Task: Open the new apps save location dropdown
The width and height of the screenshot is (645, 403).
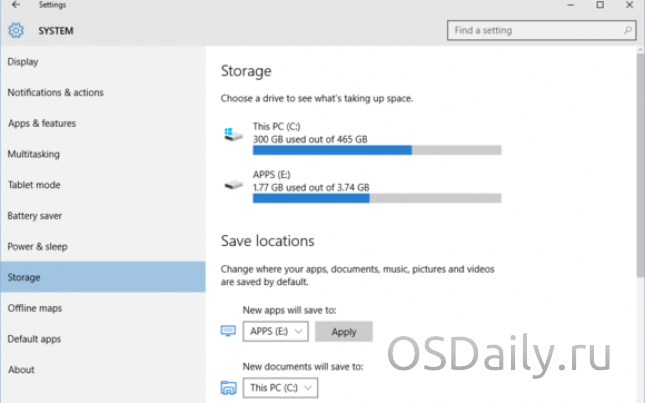Action: click(276, 331)
